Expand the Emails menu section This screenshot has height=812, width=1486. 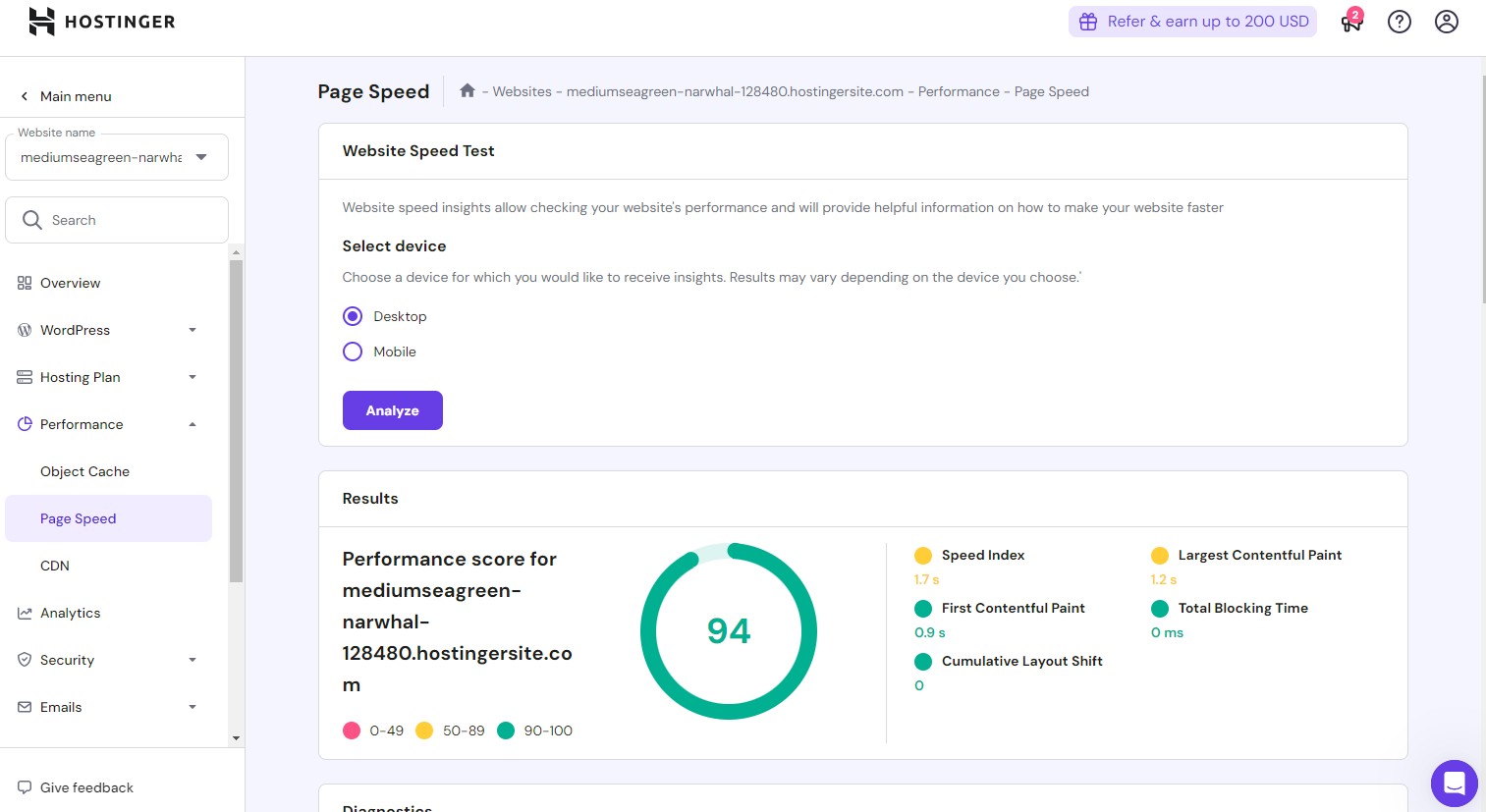[193, 707]
